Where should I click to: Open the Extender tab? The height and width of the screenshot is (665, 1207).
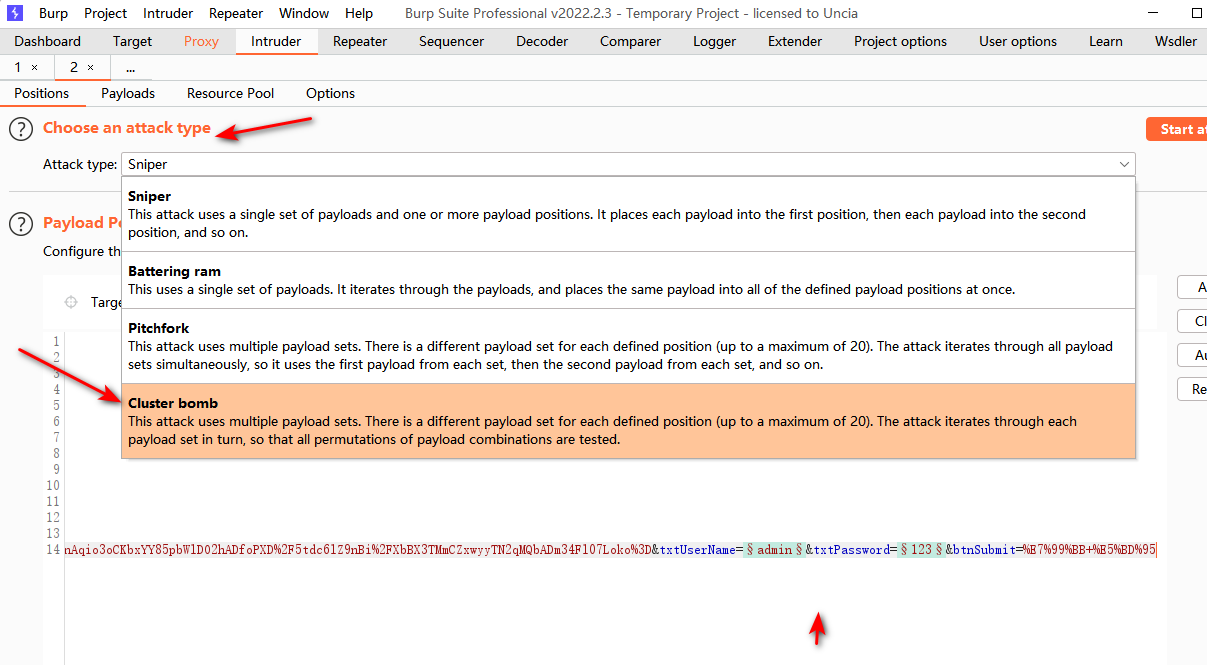coord(795,41)
